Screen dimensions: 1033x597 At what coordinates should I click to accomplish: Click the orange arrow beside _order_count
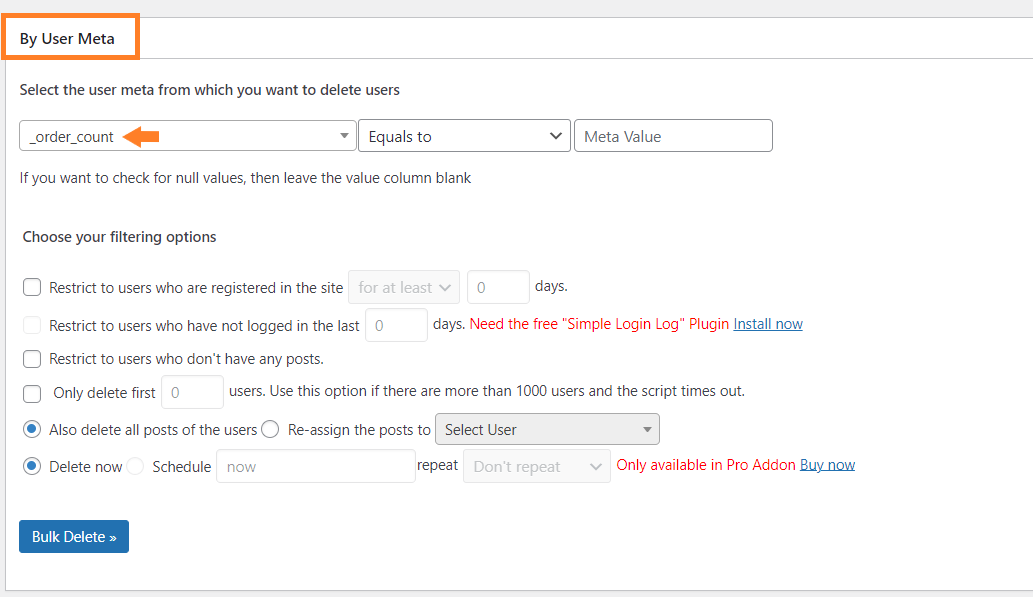tap(141, 137)
